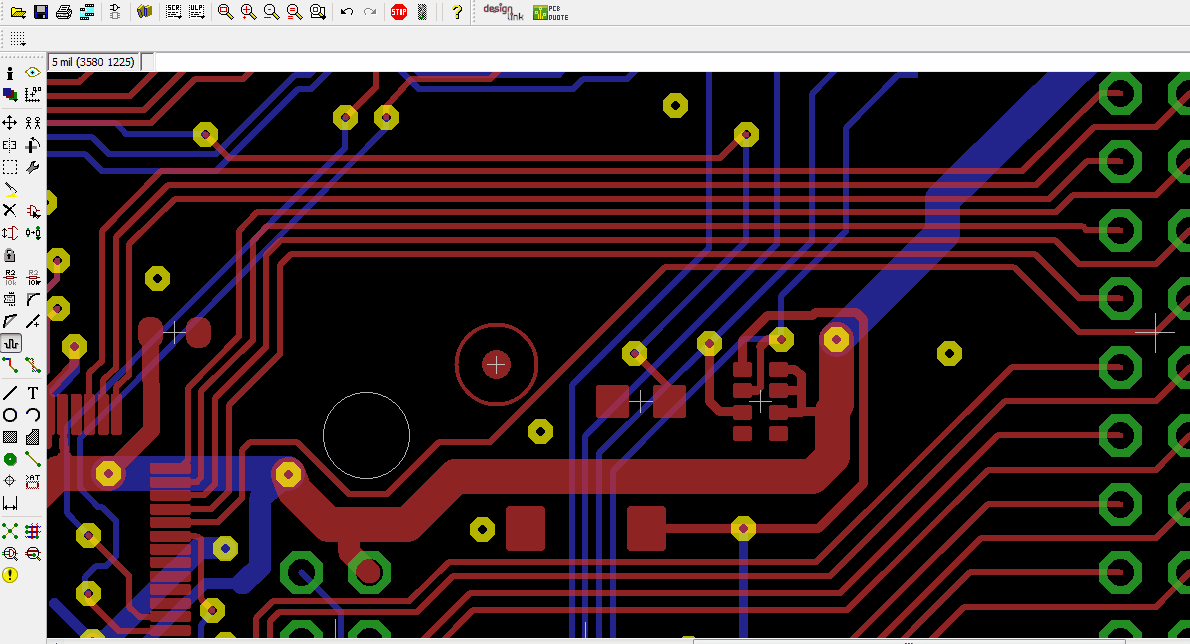The height and width of the screenshot is (644, 1190).
Task: Activate the Move tool cross-arrows icon
Action: click(x=10, y=122)
